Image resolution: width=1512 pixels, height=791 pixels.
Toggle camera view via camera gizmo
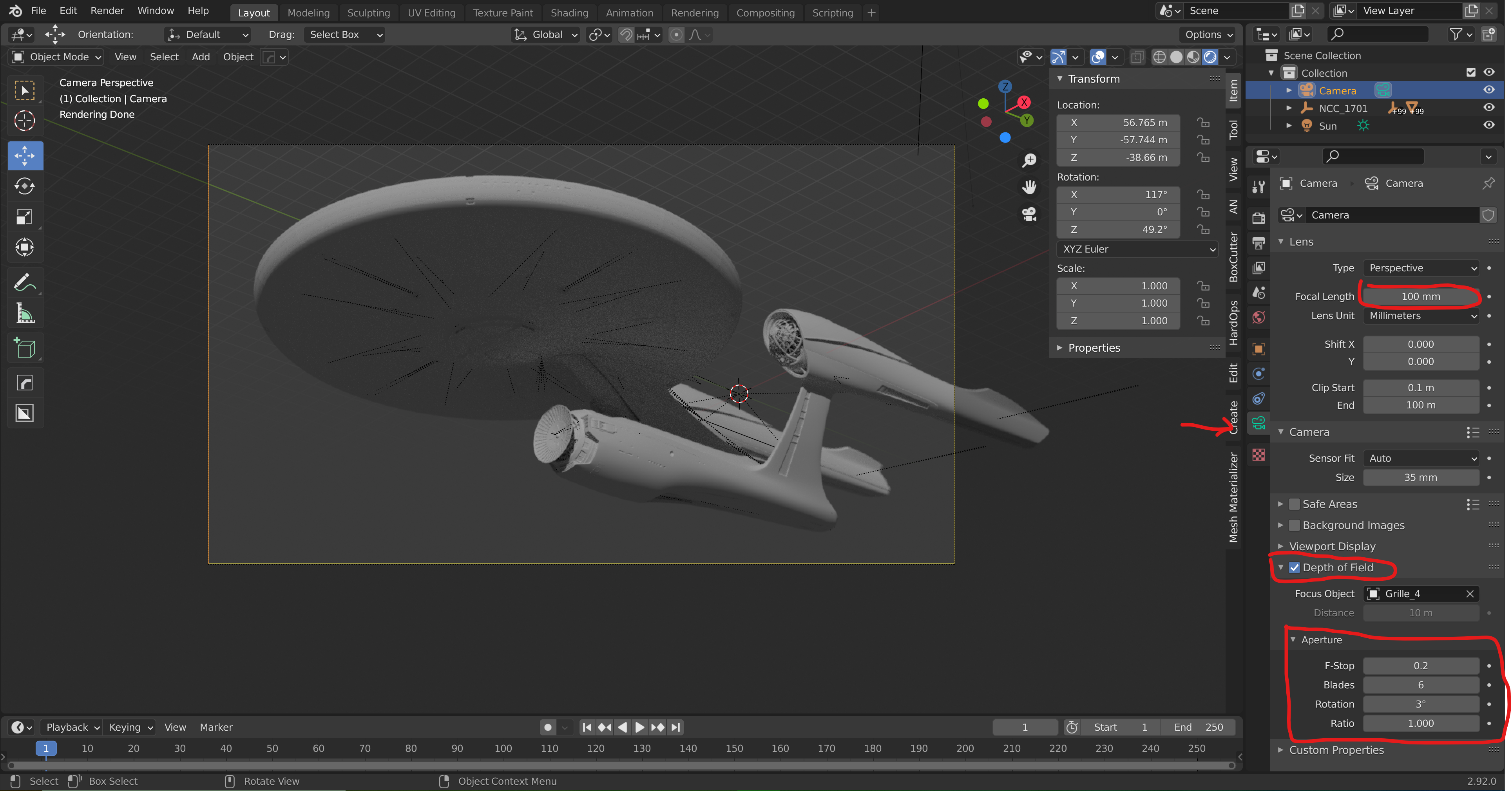click(1029, 214)
